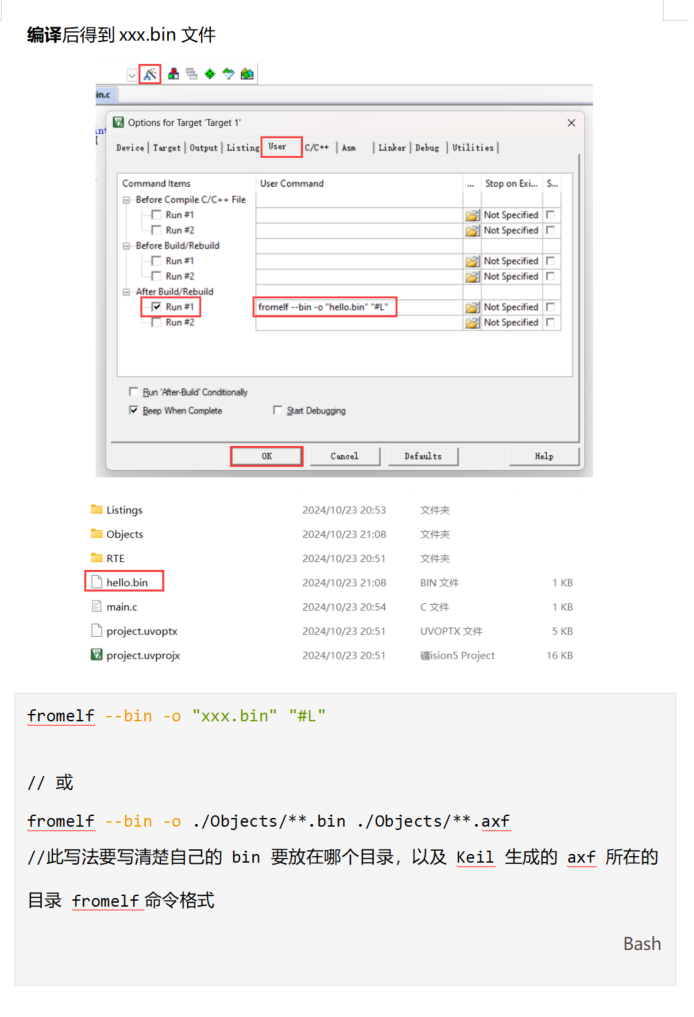This screenshot has height=1017, width=694.
Task: Select the hello.bin file
Action: point(126,582)
